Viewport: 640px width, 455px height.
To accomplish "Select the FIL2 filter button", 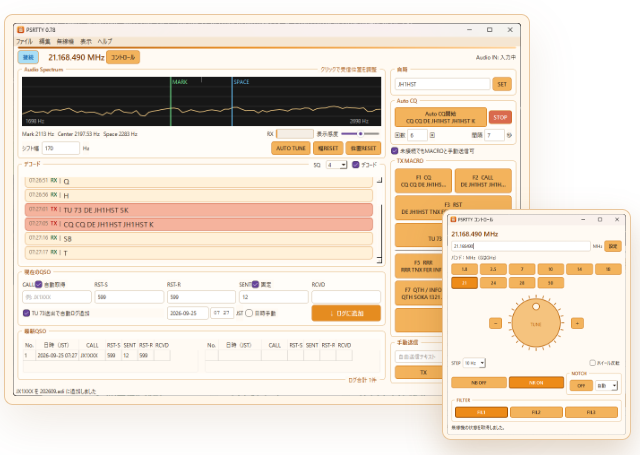I will (x=536, y=412).
